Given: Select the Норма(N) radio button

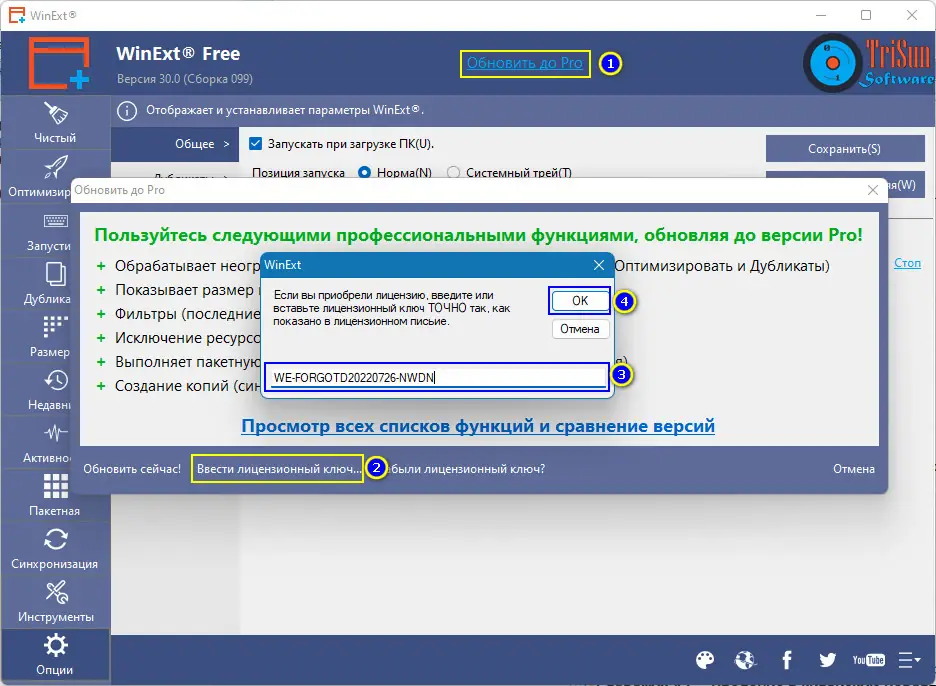Looking at the screenshot, I should click(364, 173).
